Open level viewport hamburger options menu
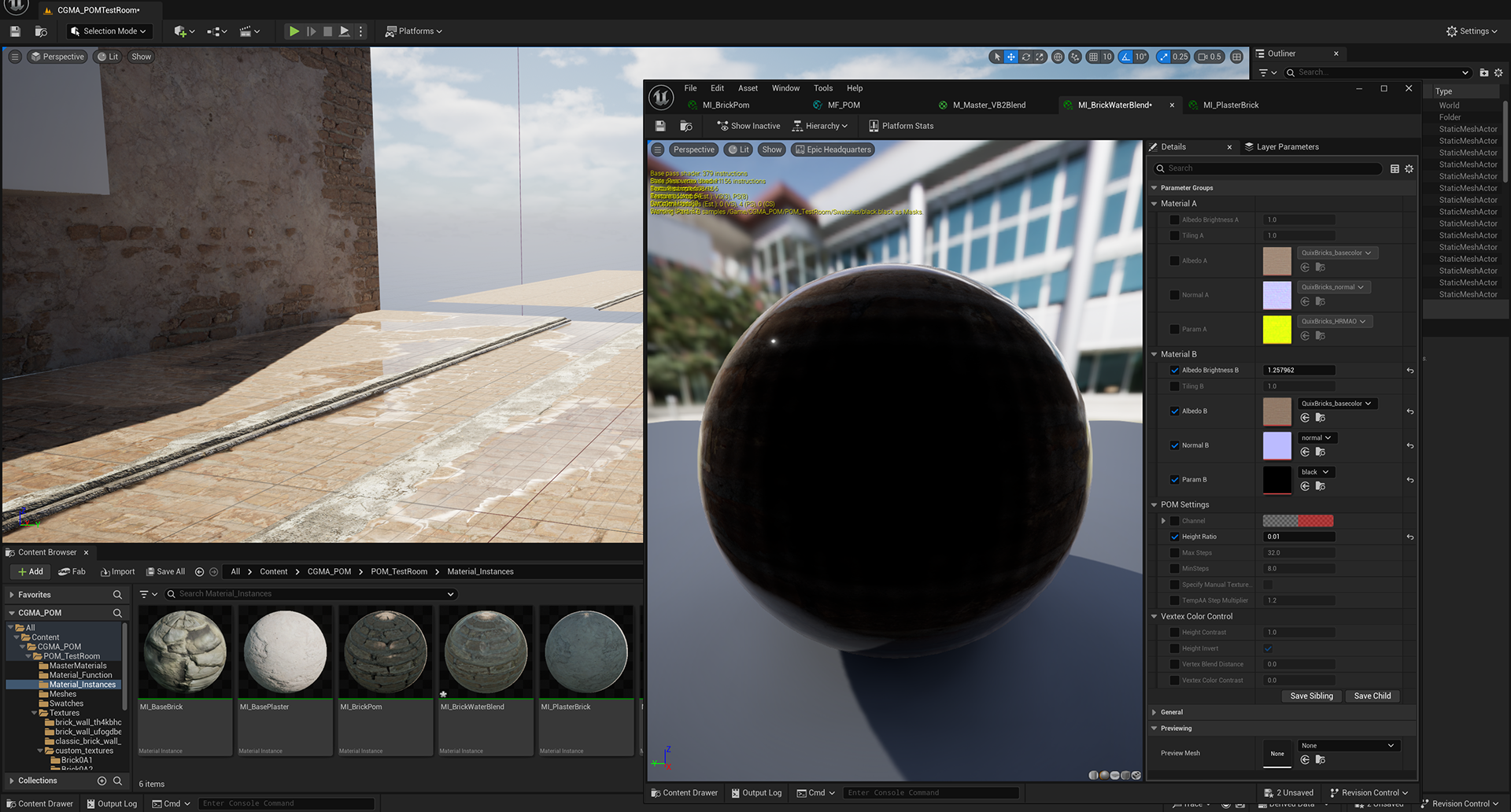Screen dimensions: 1511x812 (x=15, y=57)
